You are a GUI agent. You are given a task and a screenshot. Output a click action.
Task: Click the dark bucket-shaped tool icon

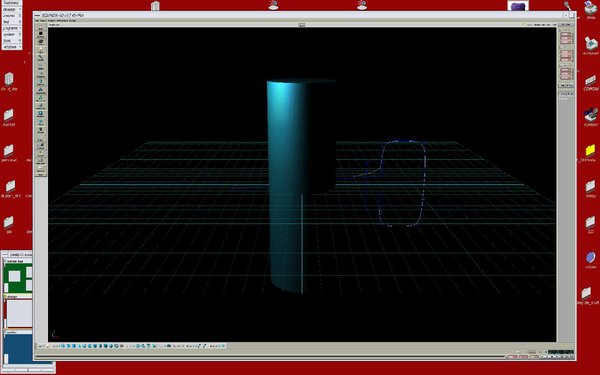point(41,129)
